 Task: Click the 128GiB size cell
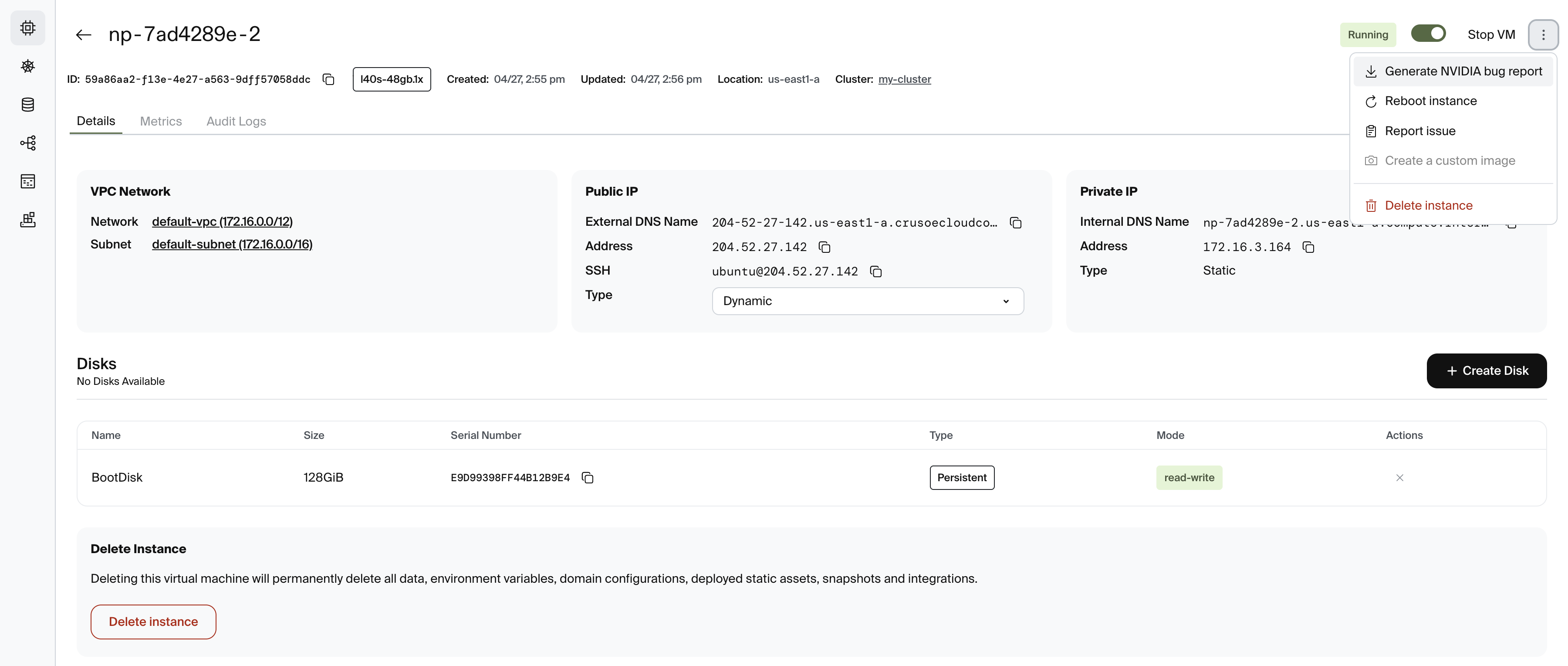pos(323,478)
